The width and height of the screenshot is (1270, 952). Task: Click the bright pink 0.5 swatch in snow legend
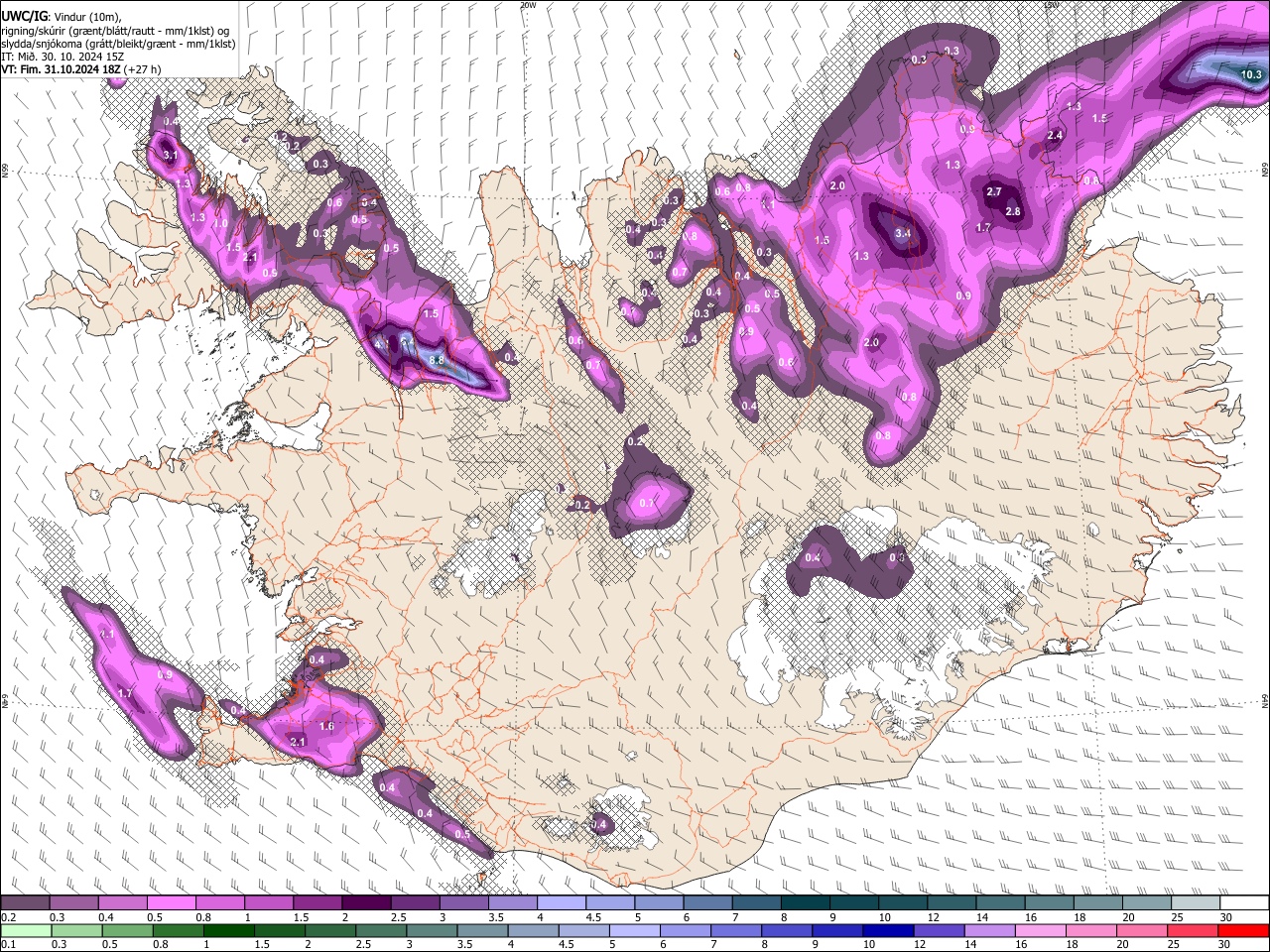(171, 902)
